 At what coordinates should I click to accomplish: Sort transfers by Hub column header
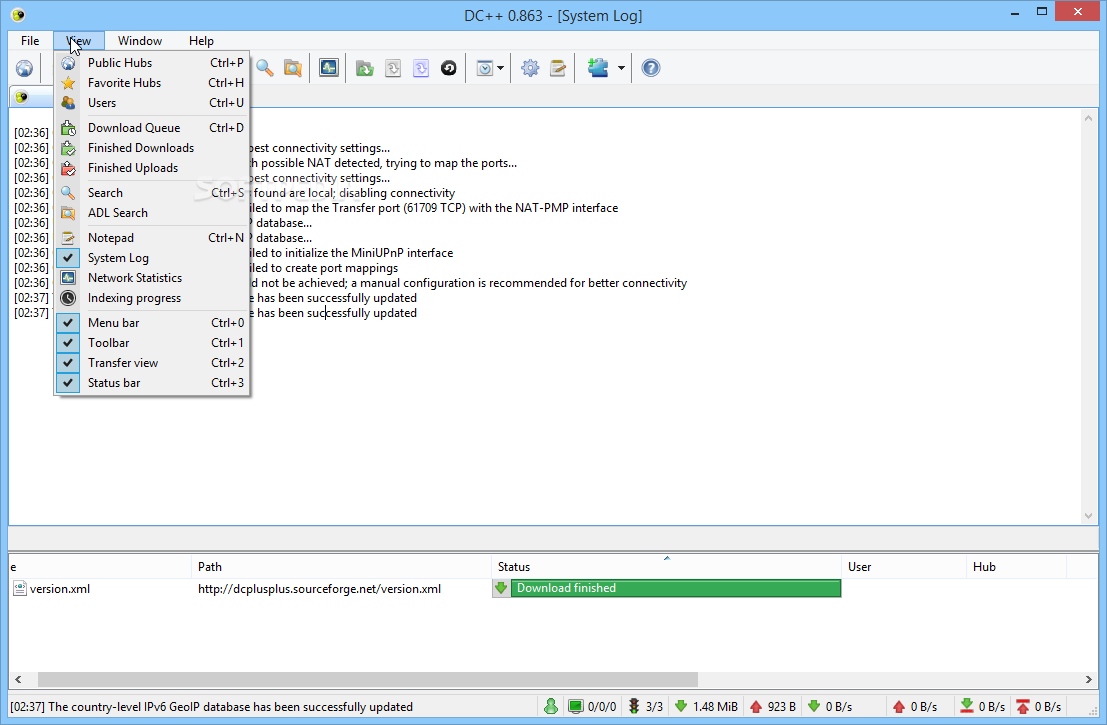coord(1016,567)
